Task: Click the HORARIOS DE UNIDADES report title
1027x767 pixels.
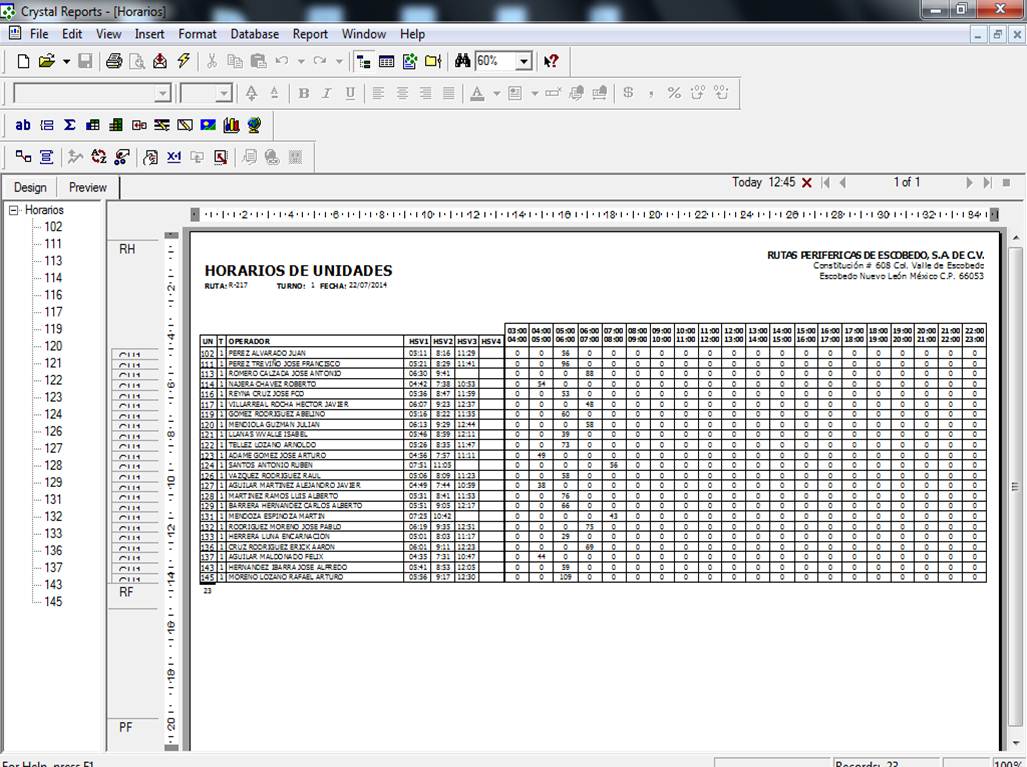Action: coord(298,271)
